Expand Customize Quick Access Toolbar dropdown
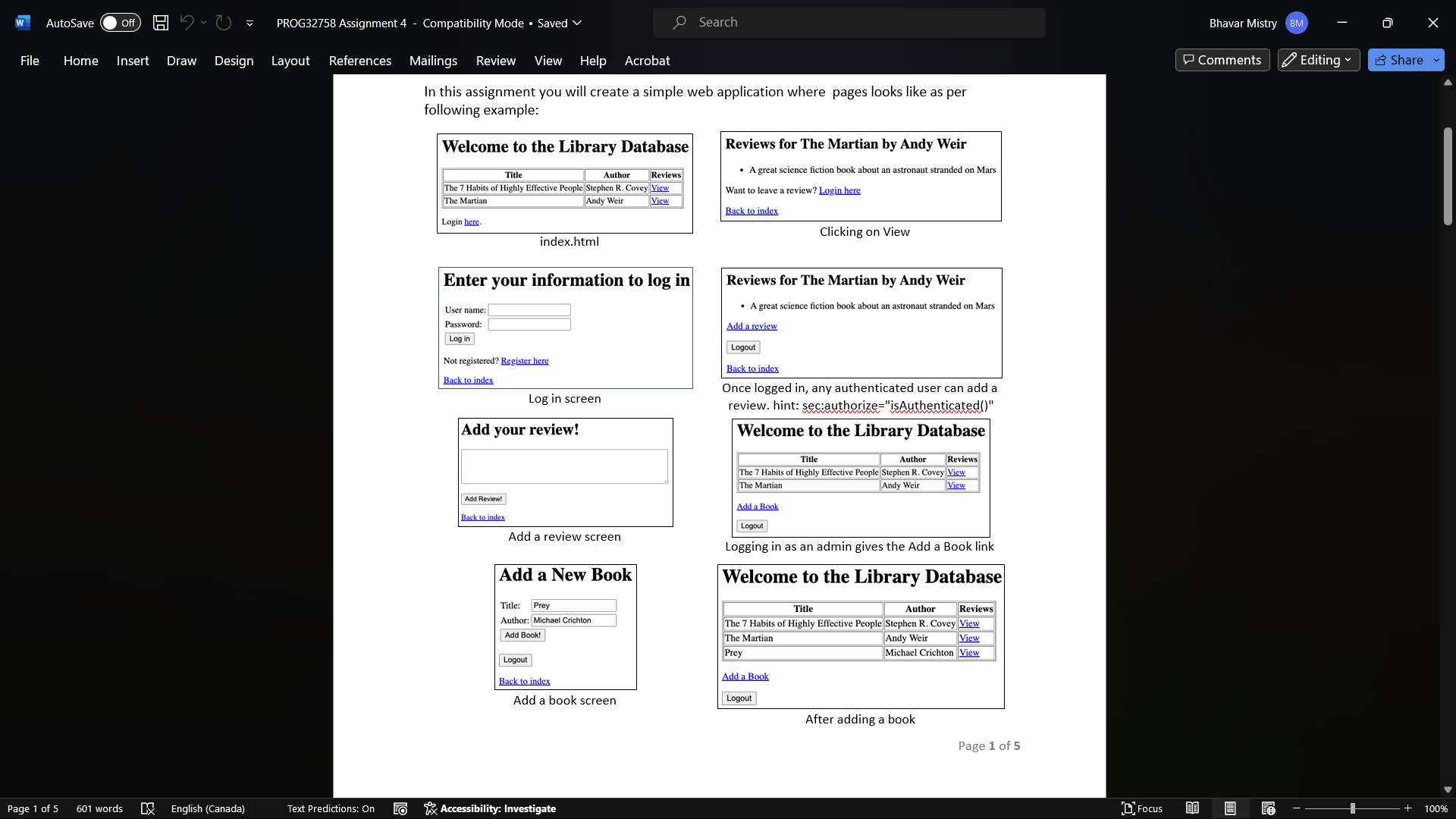This screenshot has width=1456, height=819. (x=249, y=24)
